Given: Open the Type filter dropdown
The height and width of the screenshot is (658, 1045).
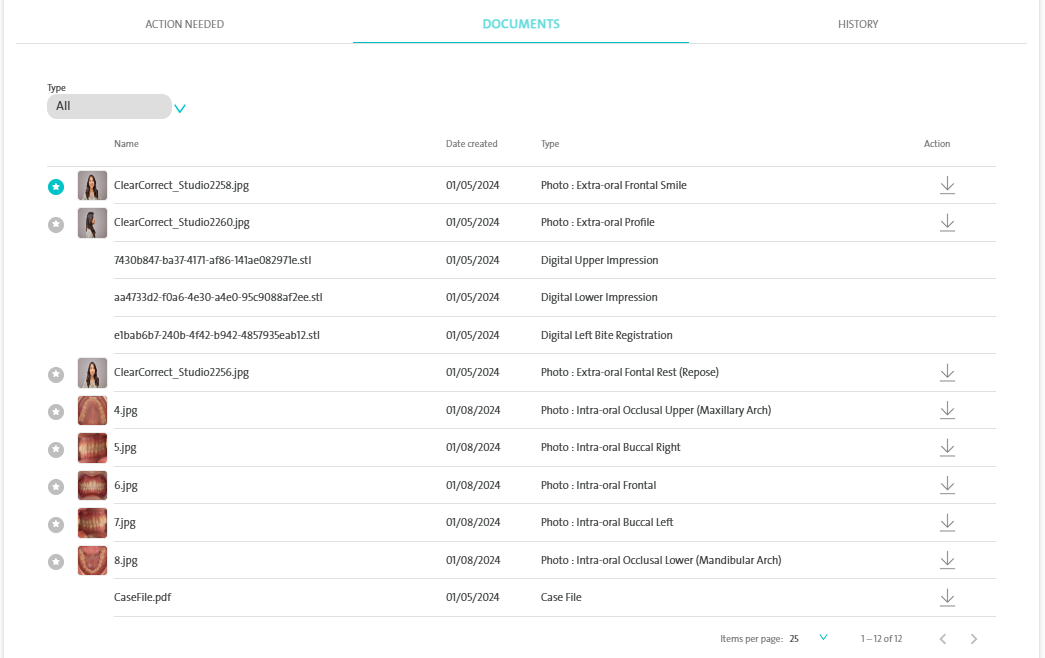Looking at the screenshot, I should 116,107.
